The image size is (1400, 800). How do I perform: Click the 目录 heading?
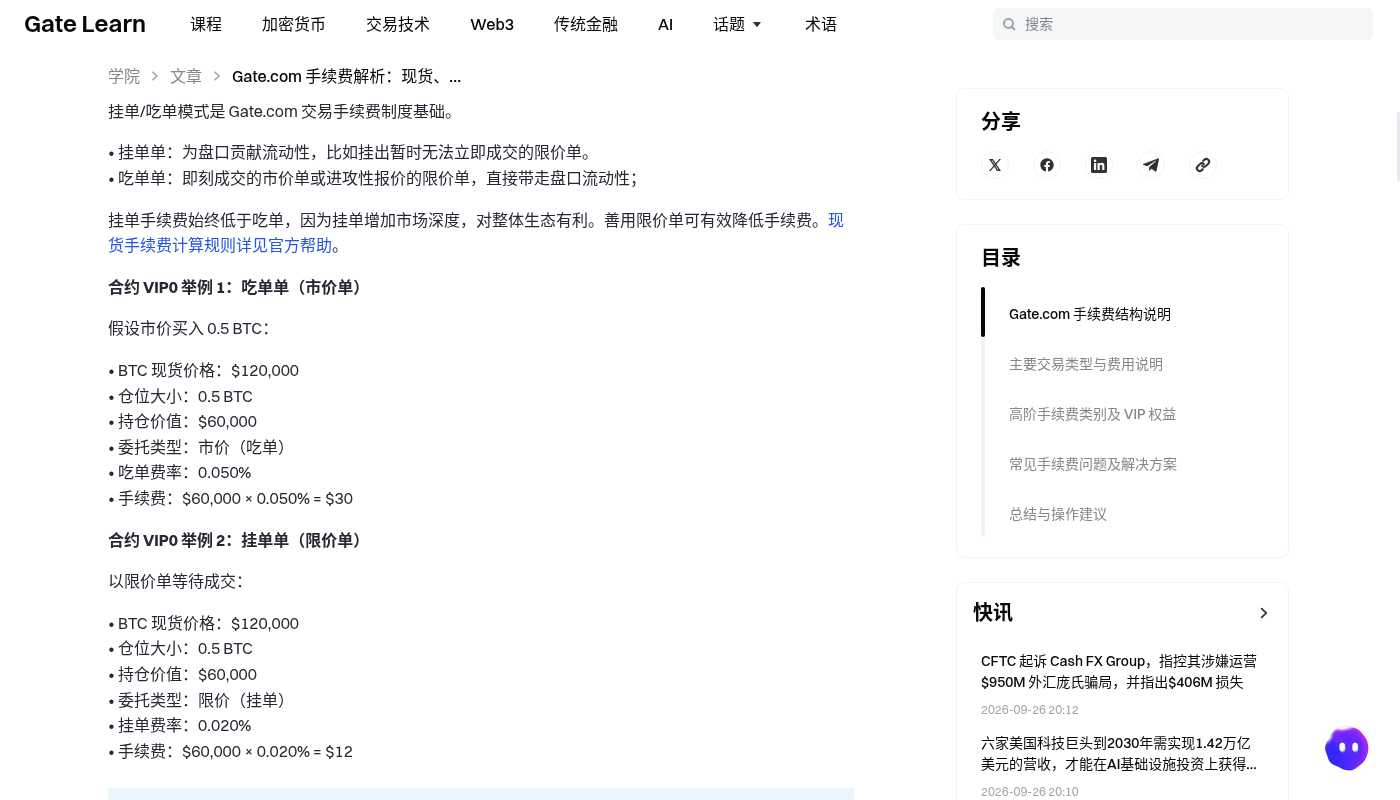(1001, 258)
